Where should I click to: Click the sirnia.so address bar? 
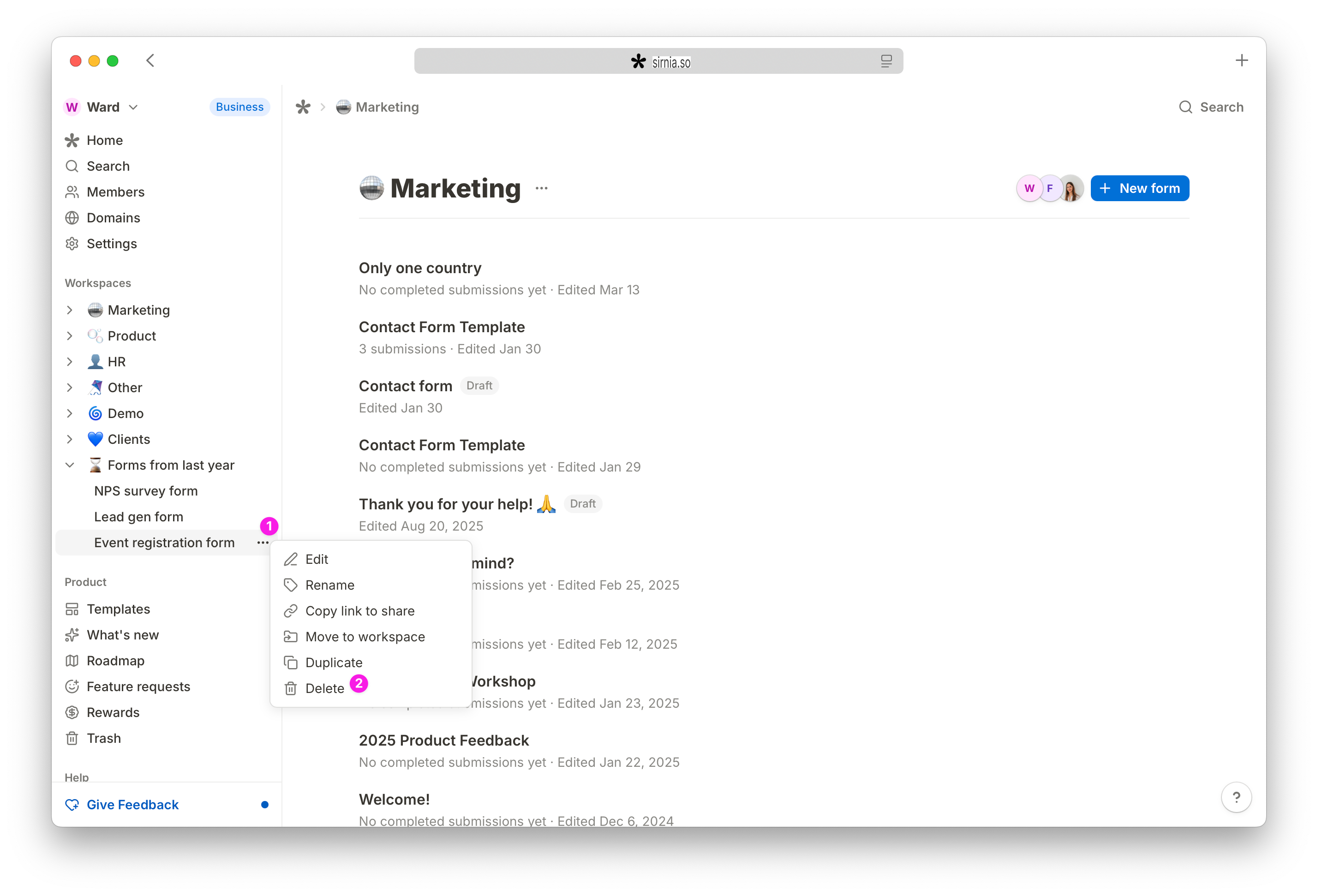(658, 61)
